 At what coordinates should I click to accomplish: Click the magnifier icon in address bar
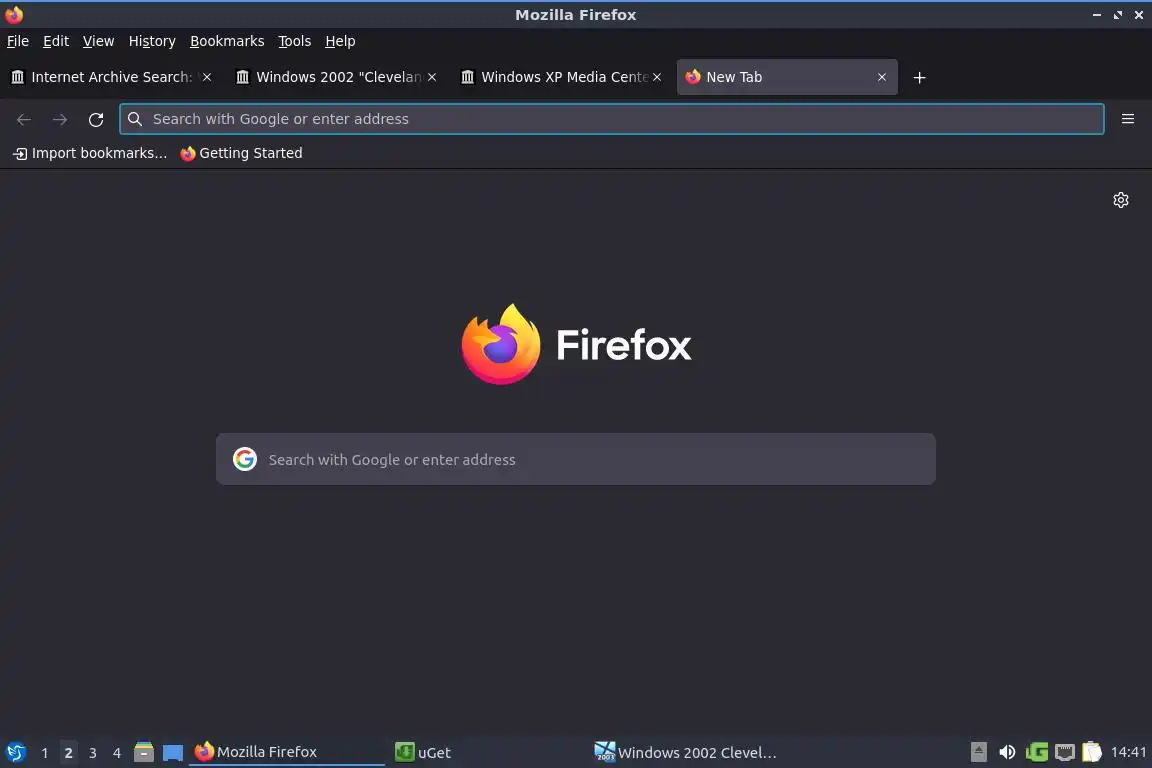coord(134,119)
